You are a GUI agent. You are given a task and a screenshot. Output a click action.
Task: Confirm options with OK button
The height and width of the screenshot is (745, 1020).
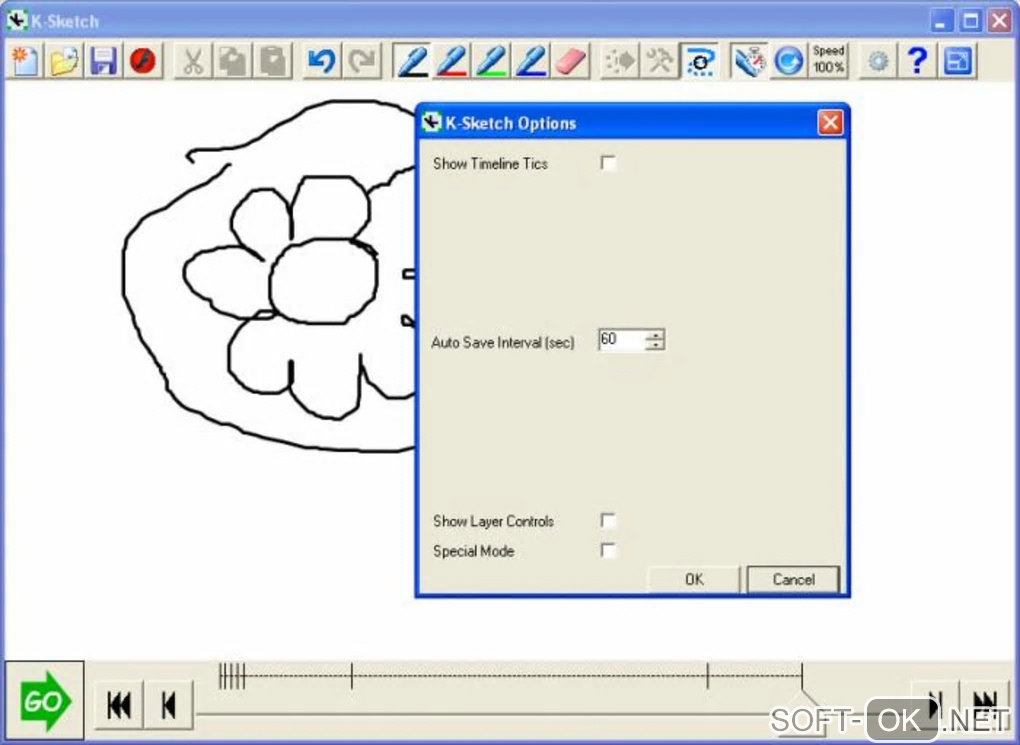coord(693,579)
